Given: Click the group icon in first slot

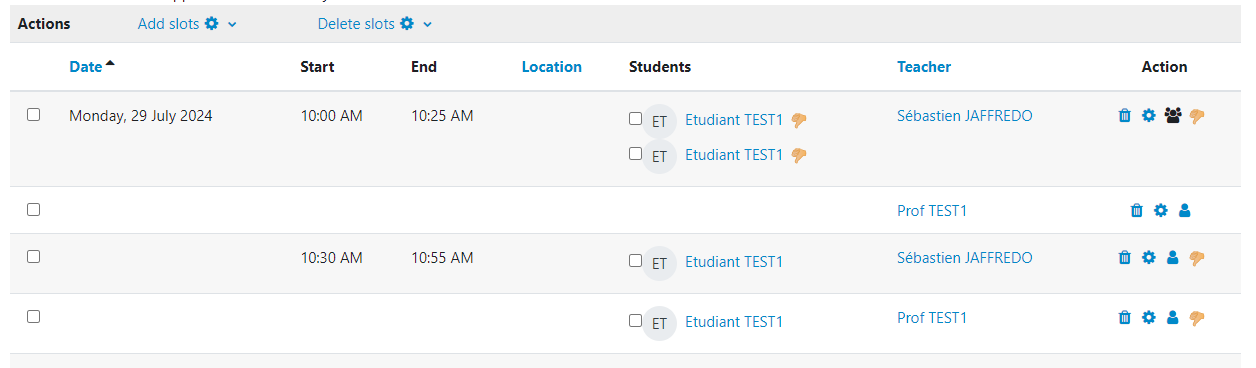Looking at the screenshot, I should 1173,116.
